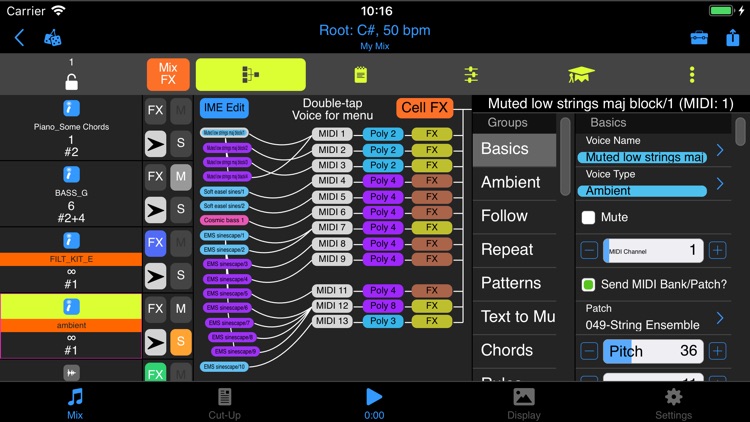Open Voice Type chevron
This screenshot has height=422, width=750.
720,184
